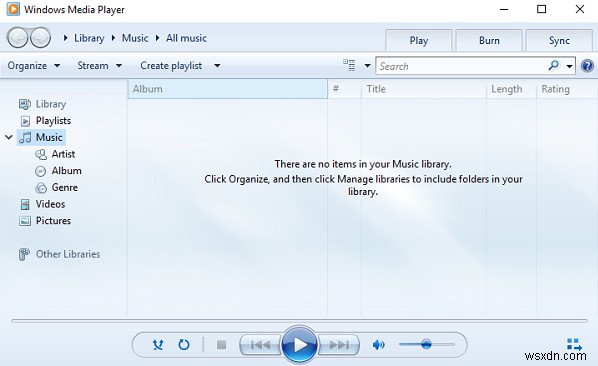
Task: Click the Videos filmstrip icon
Action: pos(25,204)
